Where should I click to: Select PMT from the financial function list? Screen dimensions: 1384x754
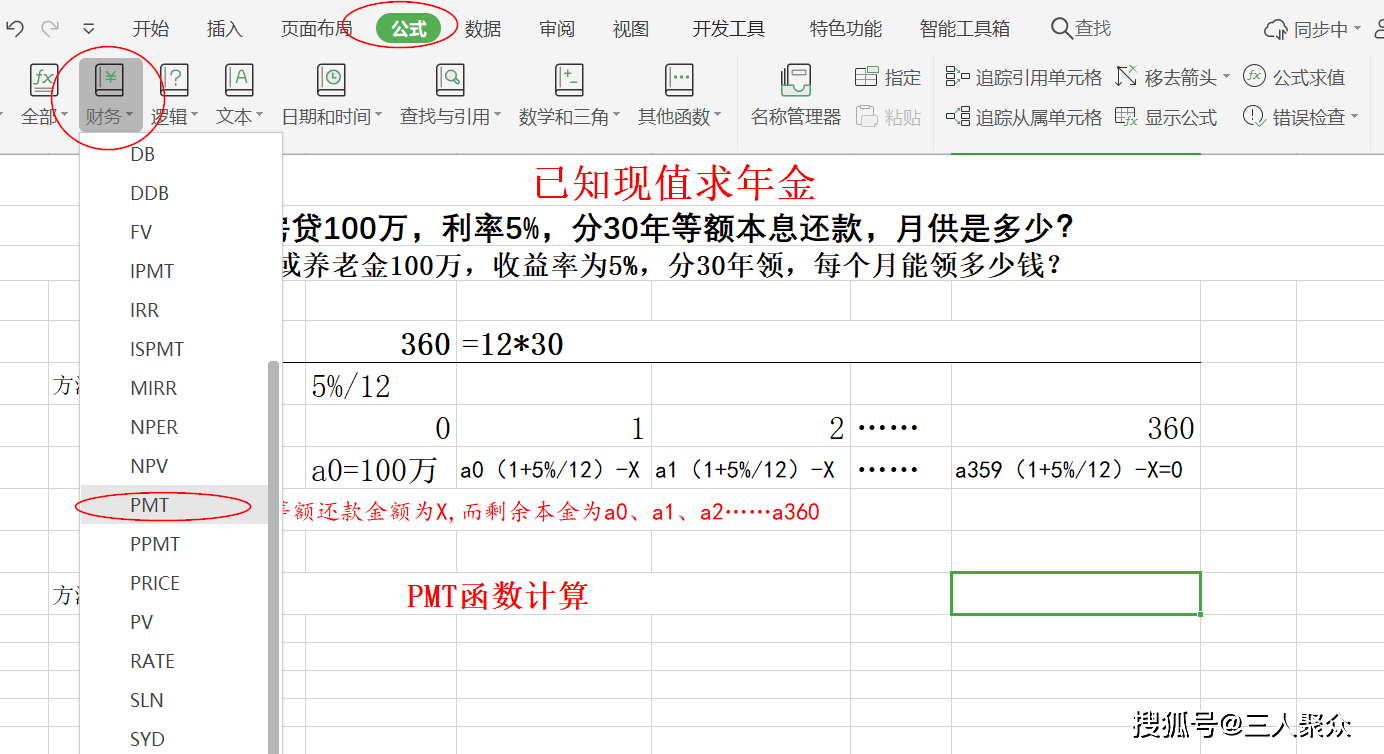pyautogui.click(x=150, y=505)
